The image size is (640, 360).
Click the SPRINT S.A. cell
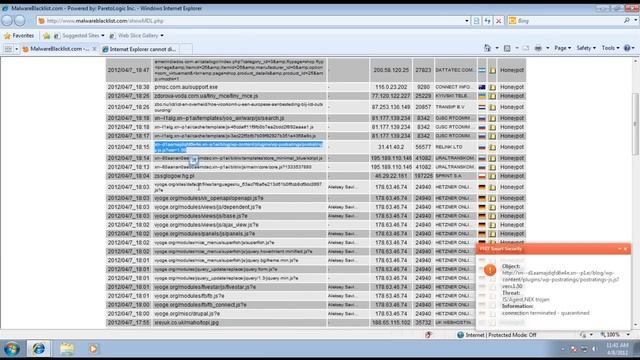(455, 176)
